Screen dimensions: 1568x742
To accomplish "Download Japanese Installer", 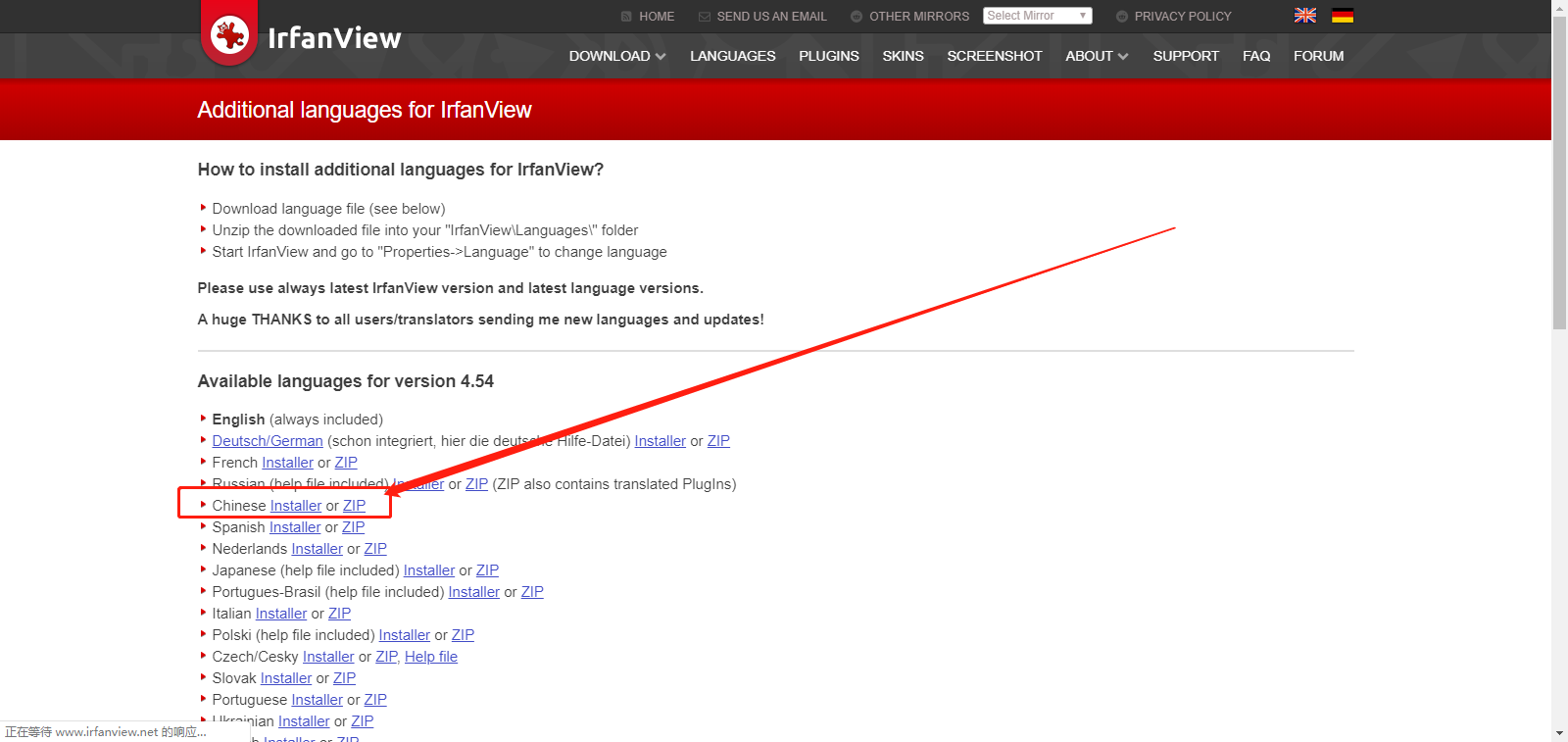I will tap(429, 570).
